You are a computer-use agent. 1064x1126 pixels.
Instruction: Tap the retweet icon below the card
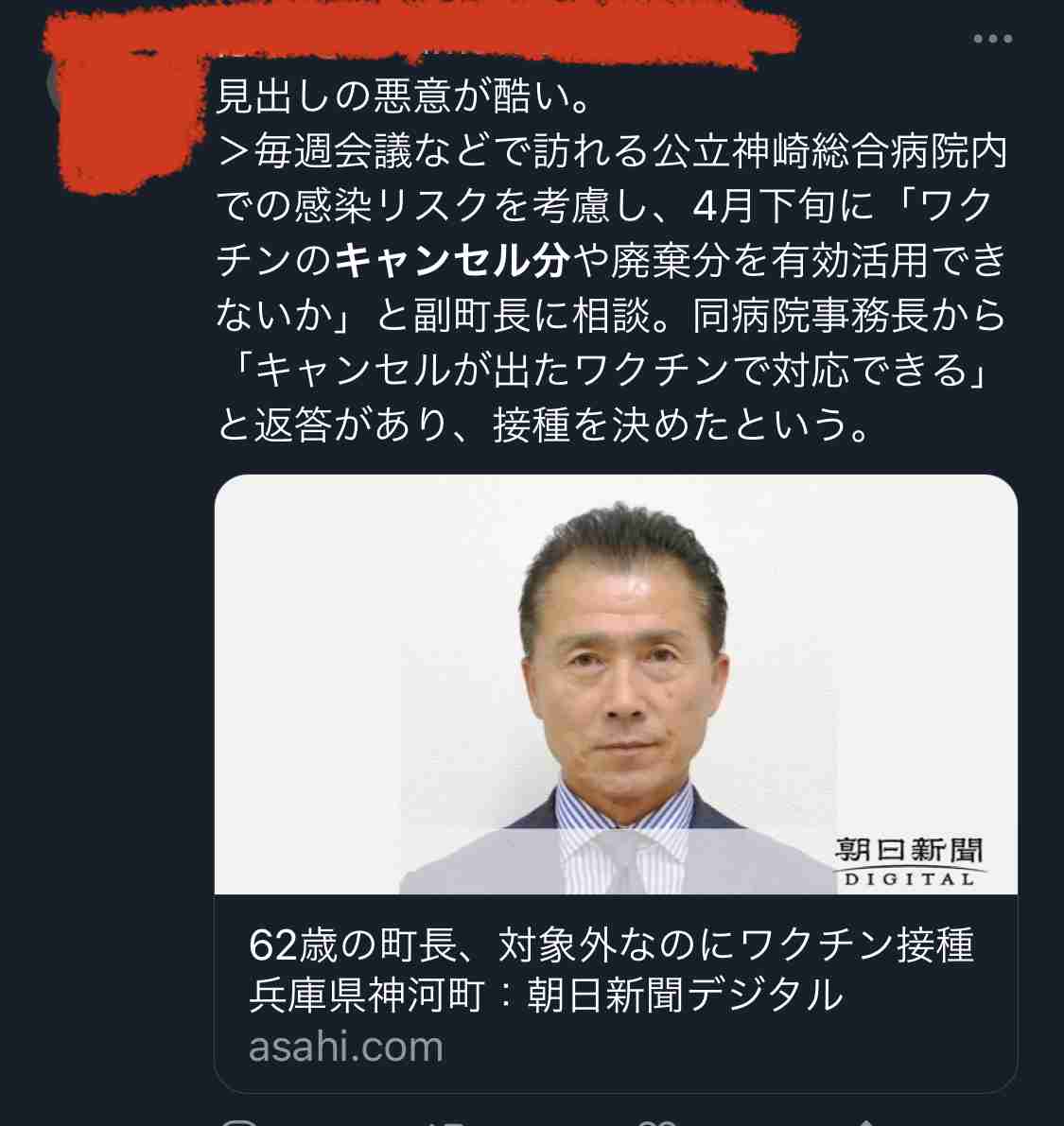click(445, 1122)
